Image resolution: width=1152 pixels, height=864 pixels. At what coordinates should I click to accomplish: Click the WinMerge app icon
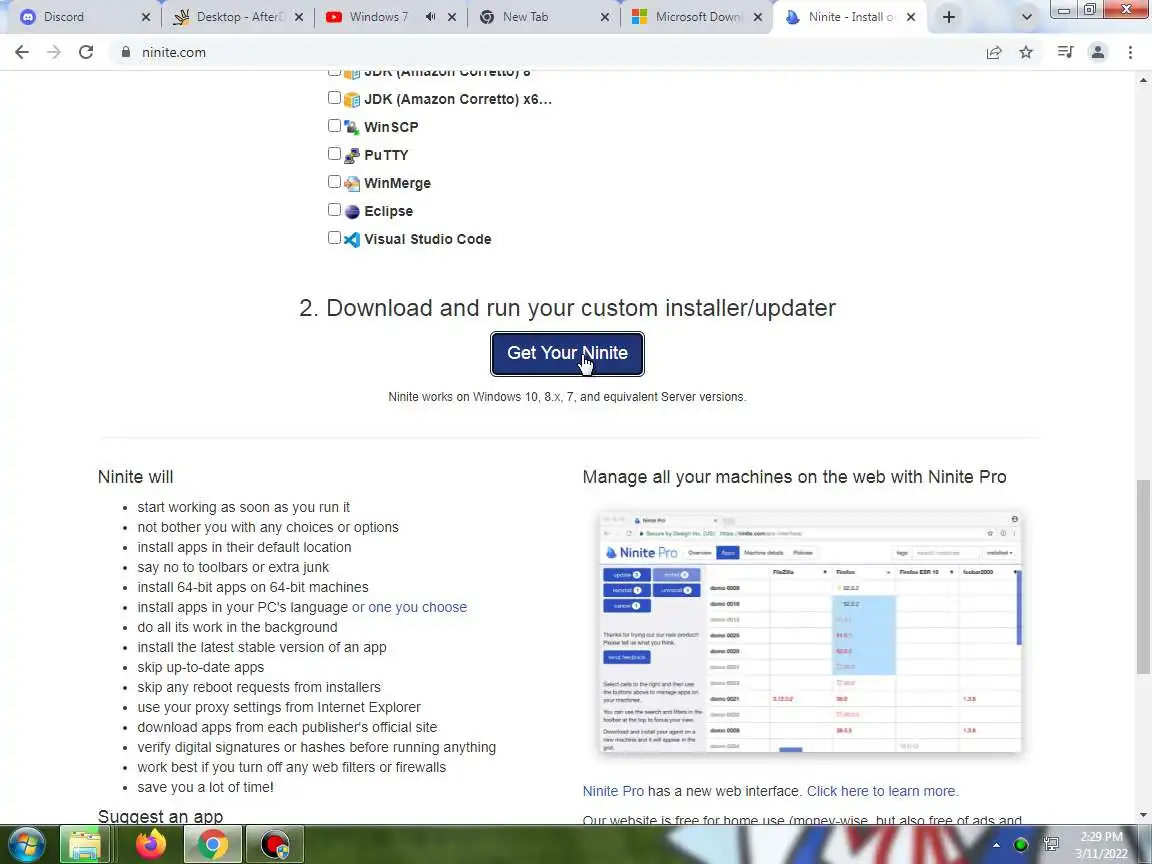coord(352,184)
